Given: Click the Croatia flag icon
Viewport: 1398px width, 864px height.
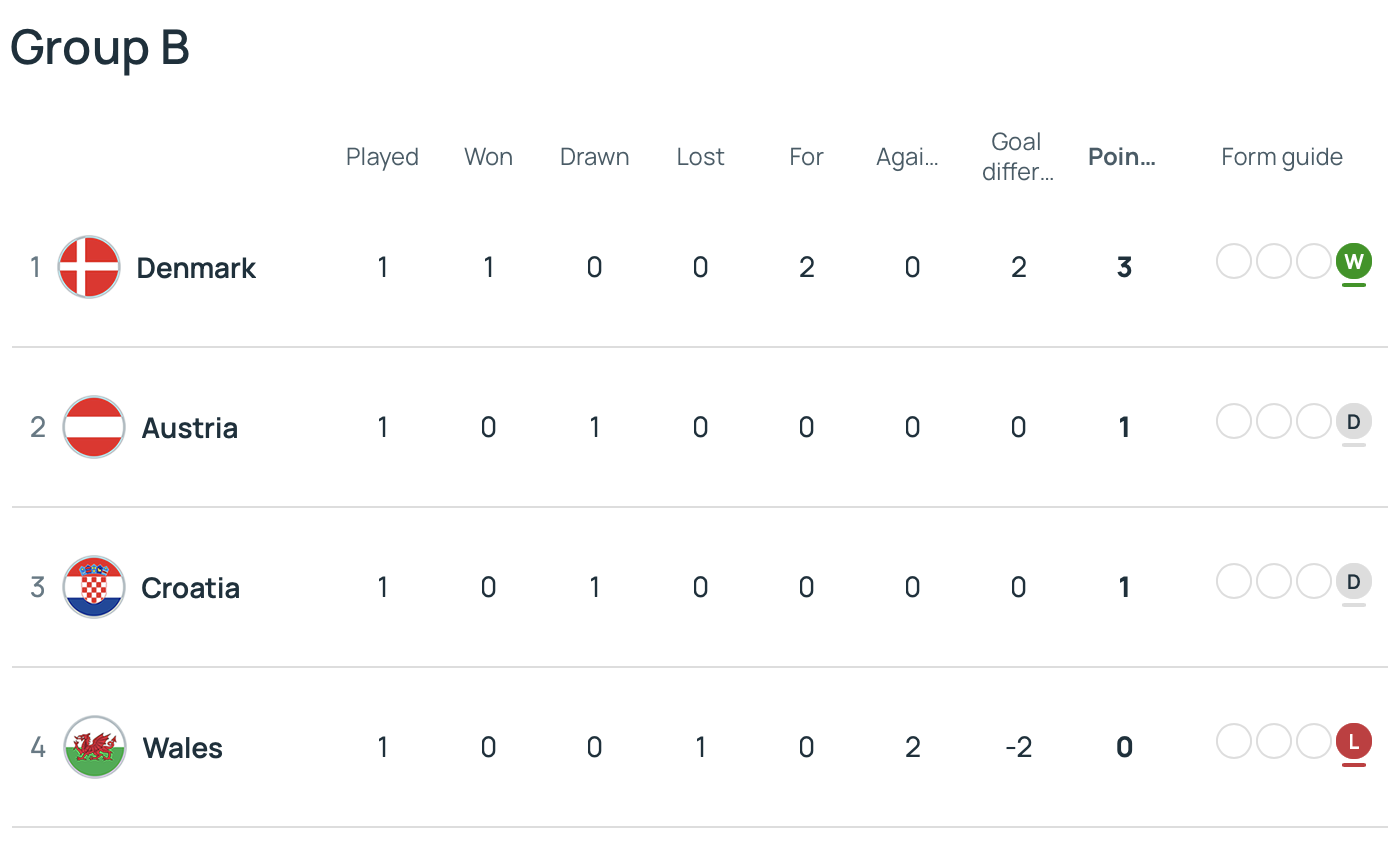Looking at the screenshot, I should [x=93, y=587].
